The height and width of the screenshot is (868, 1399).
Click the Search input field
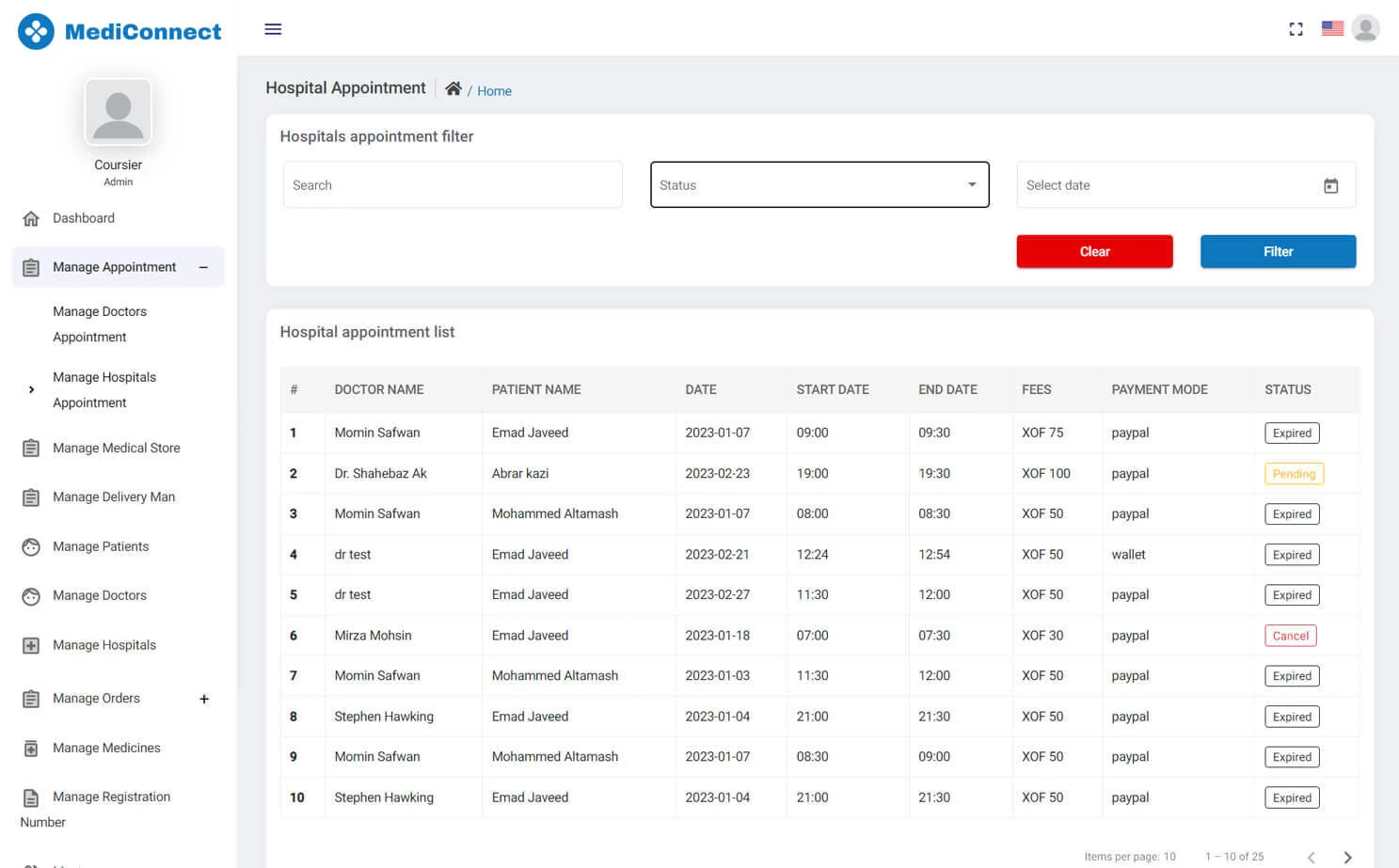tap(453, 184)
